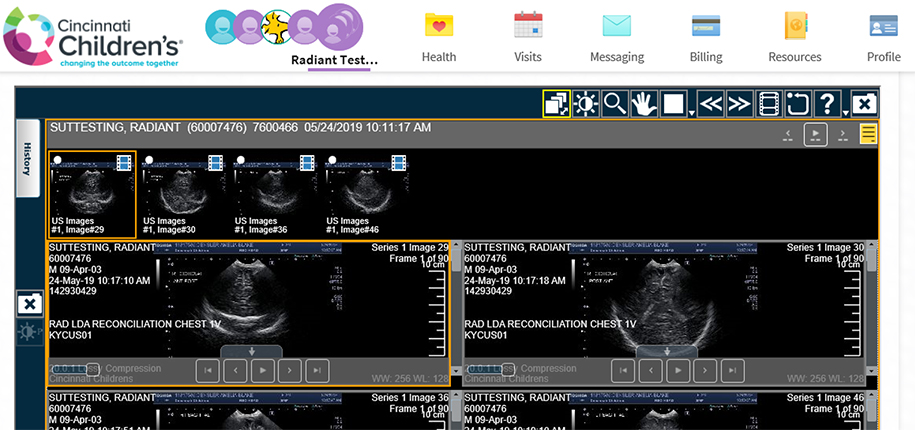Reset the view with rotate-arrow icon
This screenshot has height=430, width=915.
tap(798, 104)
